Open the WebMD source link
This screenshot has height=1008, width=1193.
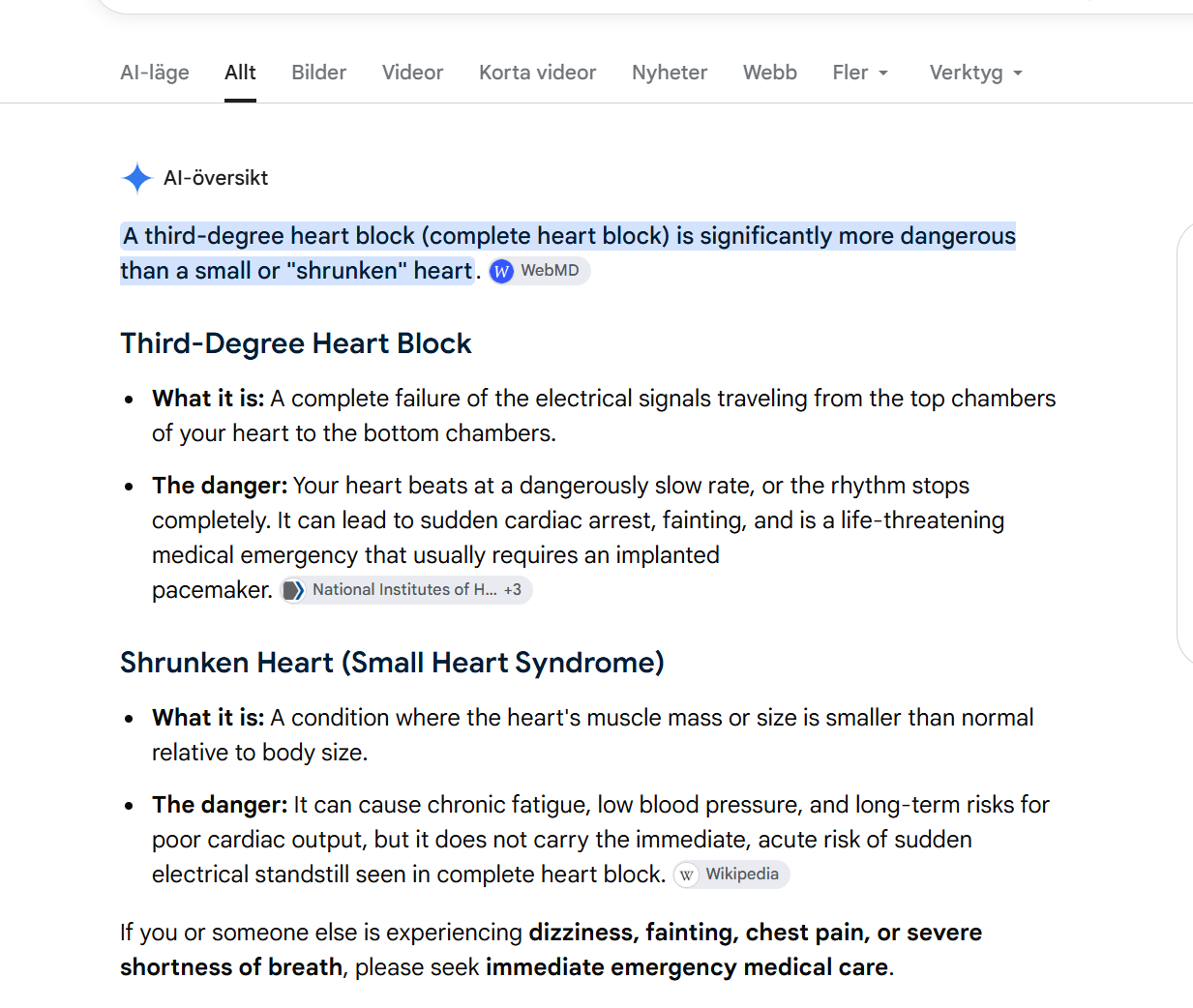click(x=539, y=271)
